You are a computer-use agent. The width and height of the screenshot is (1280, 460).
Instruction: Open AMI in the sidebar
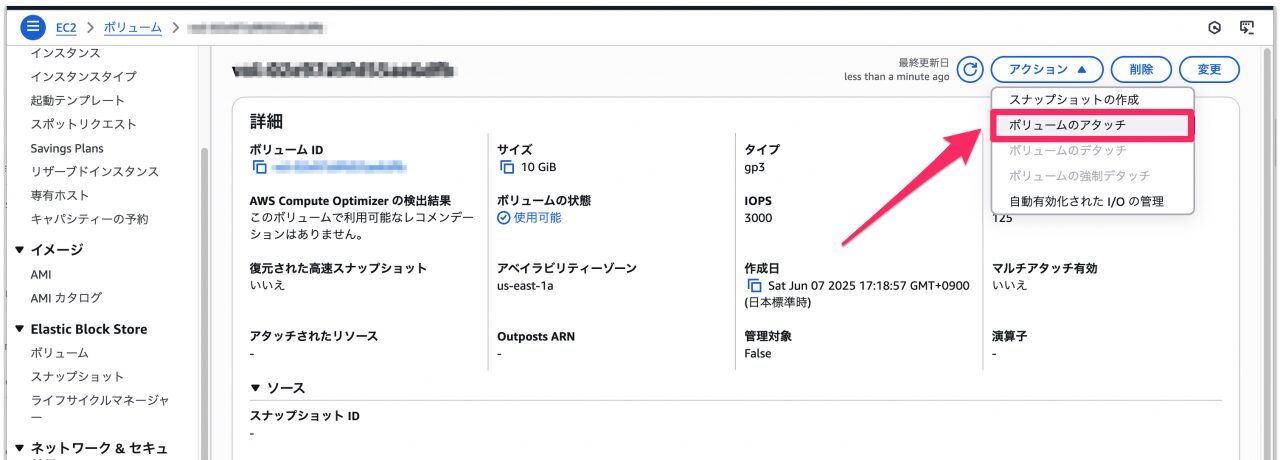click(x=41, y=274)
